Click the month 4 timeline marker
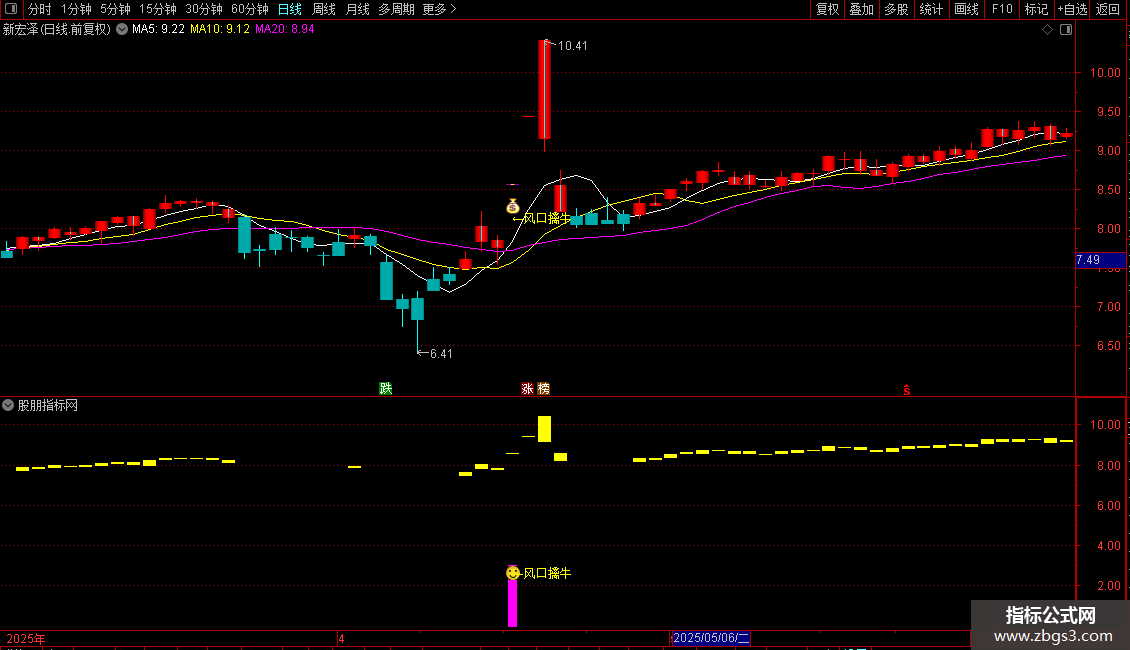1130x650 pixels. pos(341,638)
